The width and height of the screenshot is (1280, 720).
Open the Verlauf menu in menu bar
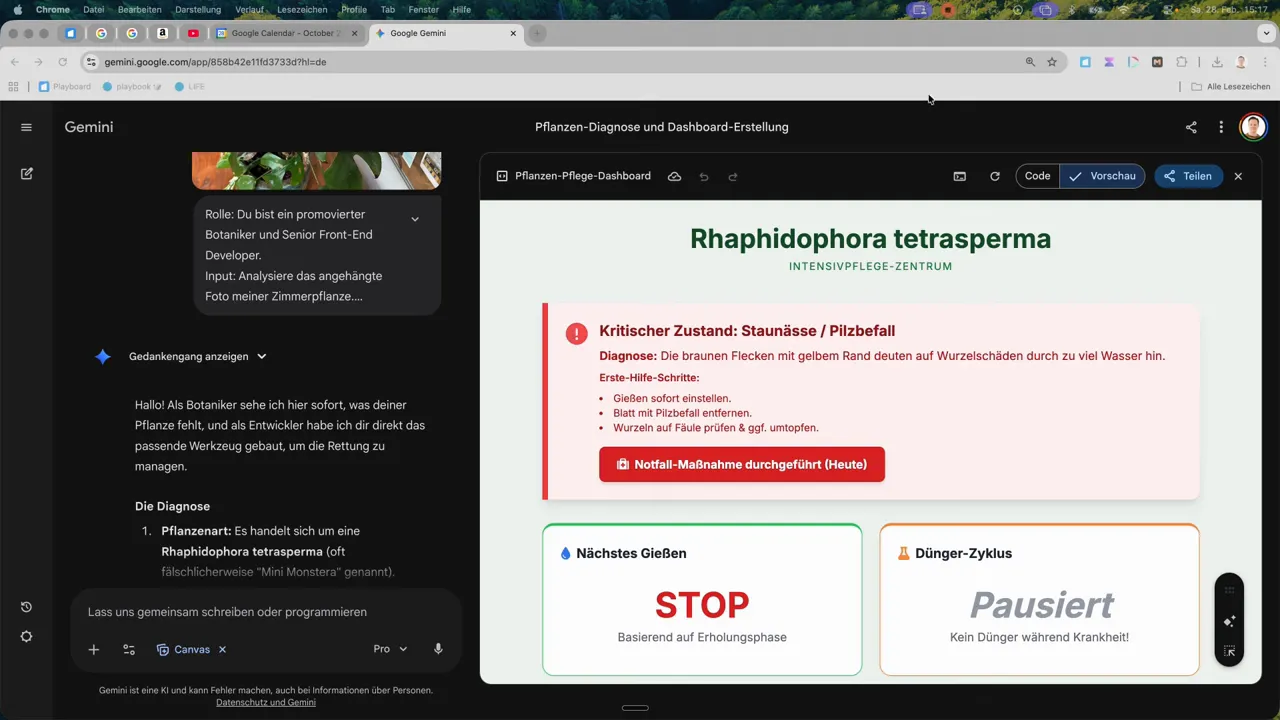249,10
